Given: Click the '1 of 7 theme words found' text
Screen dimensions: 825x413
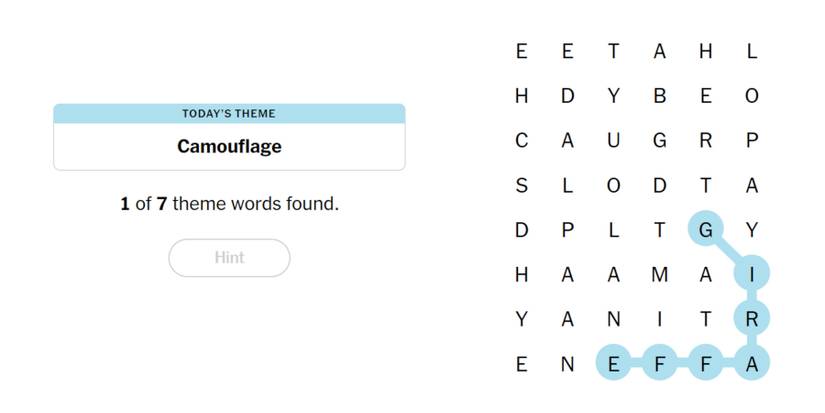Looking at the screenshot, I should pyautogui.click(x=229, y=204).
